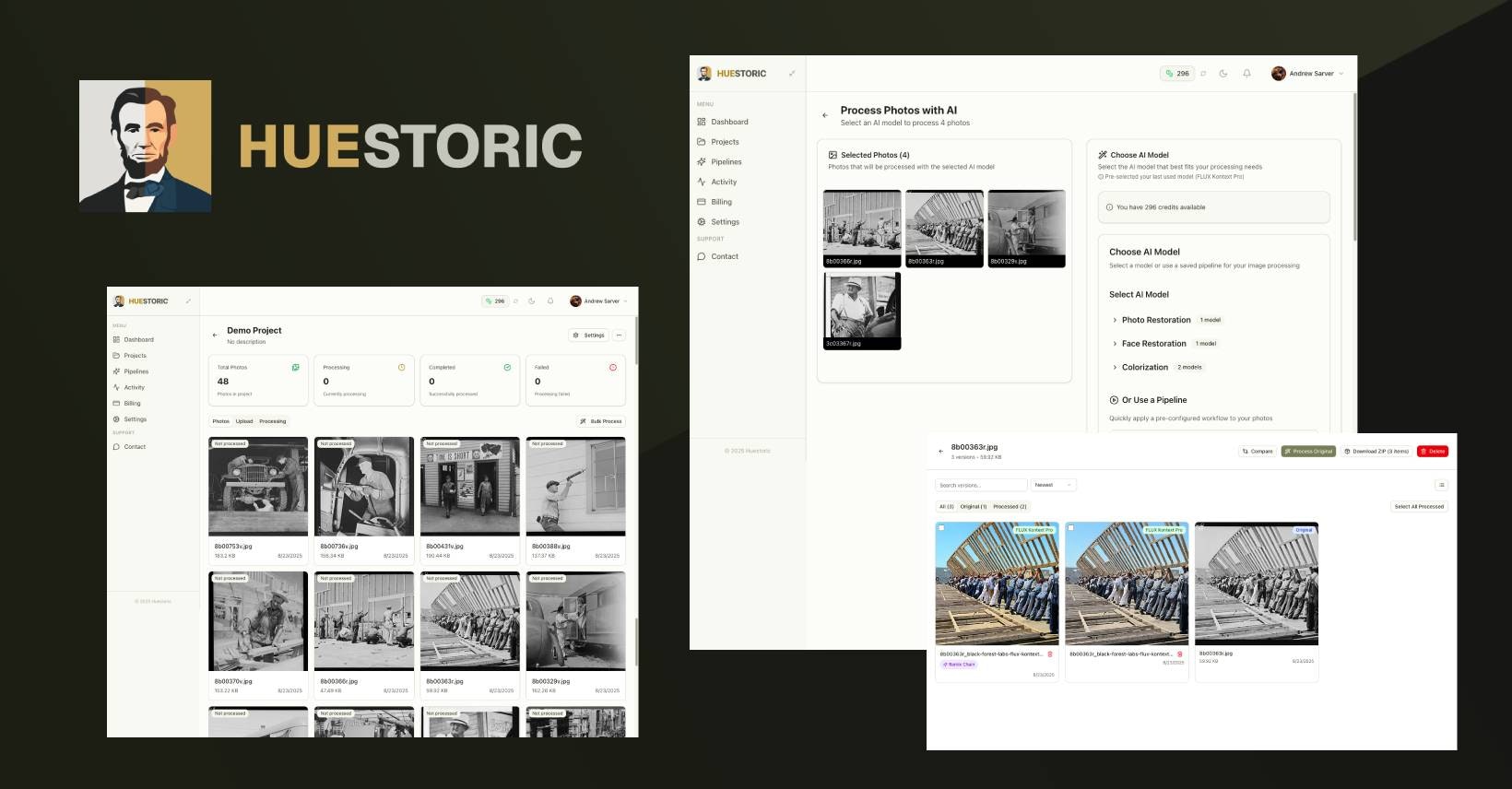Open Billing in the Demo Project window sidebar

tap(127, 404)
